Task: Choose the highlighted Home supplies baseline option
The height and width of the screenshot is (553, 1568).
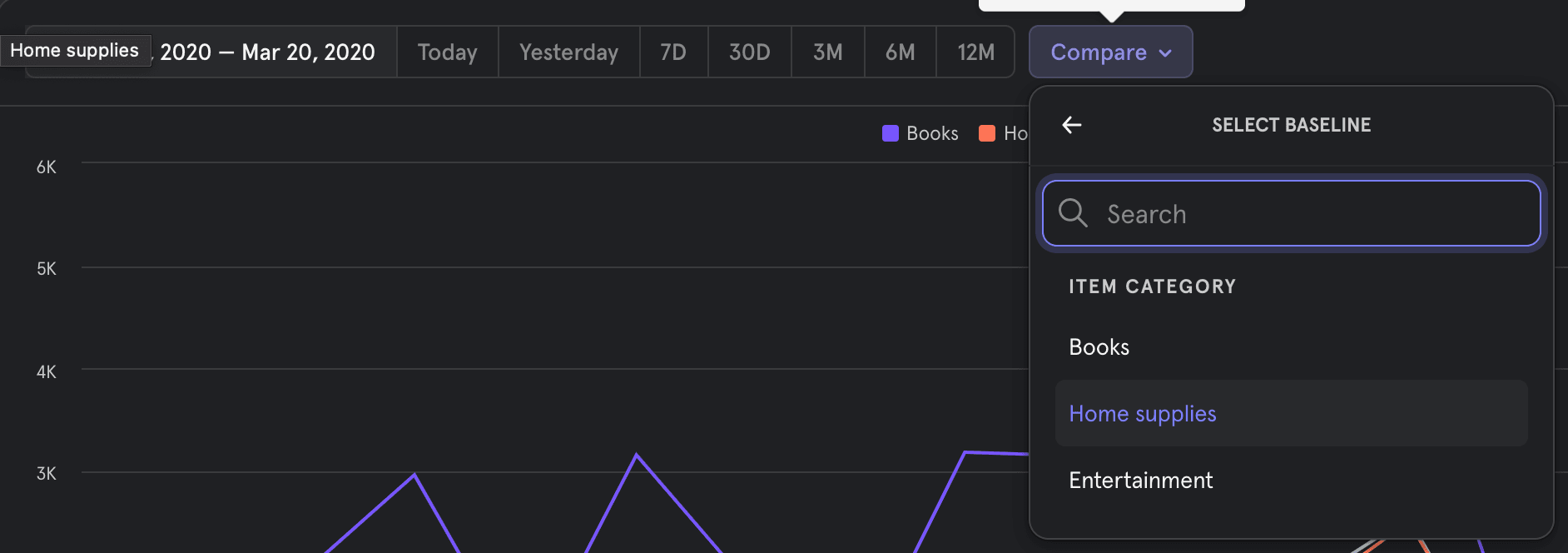Action: click(x=1143, y=414)
